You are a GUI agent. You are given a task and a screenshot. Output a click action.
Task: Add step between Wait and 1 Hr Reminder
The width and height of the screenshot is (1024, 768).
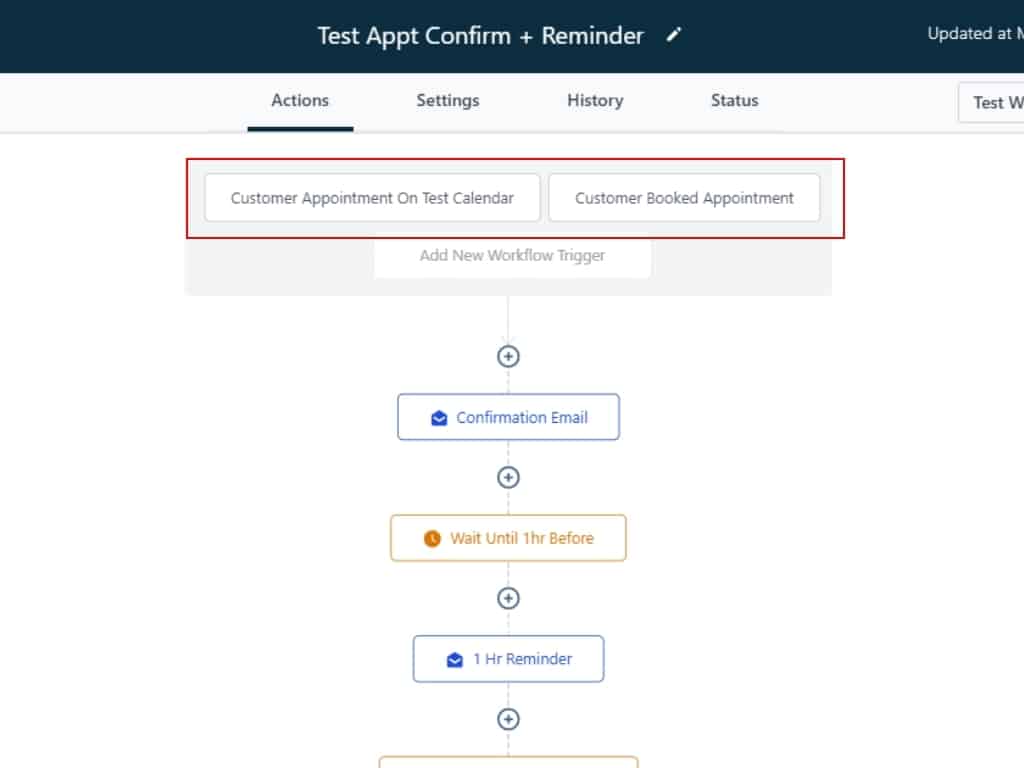508,598
